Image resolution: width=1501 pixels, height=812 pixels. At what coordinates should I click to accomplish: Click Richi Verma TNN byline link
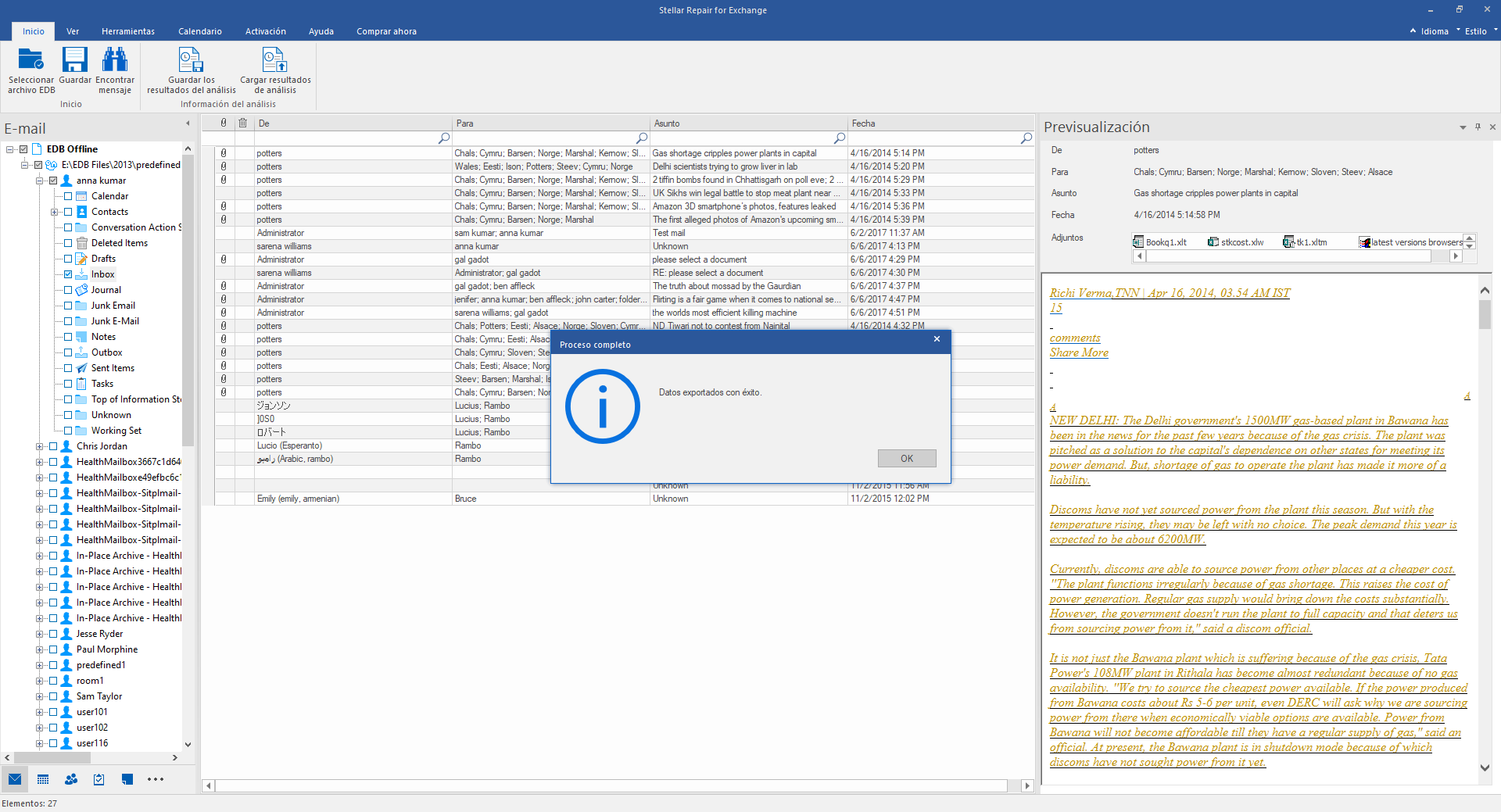point(1170,293)
